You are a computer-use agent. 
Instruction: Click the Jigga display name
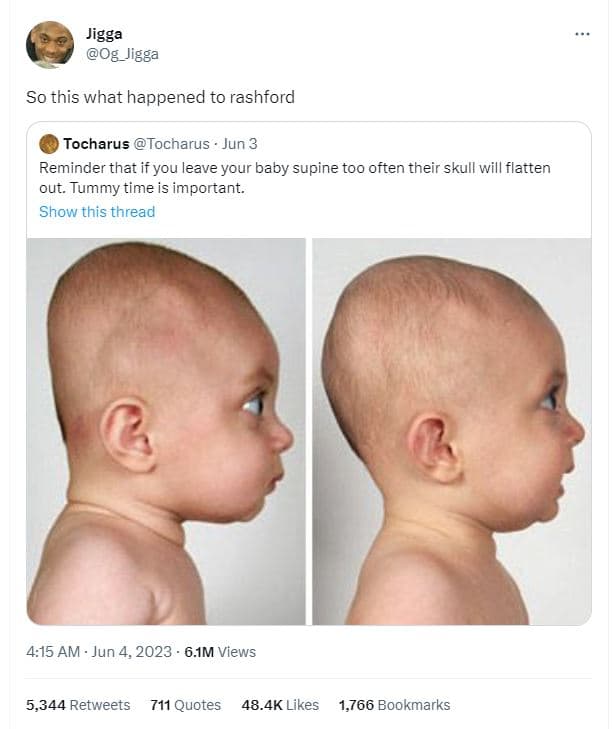pyautogui.click(x=104, y=34)
